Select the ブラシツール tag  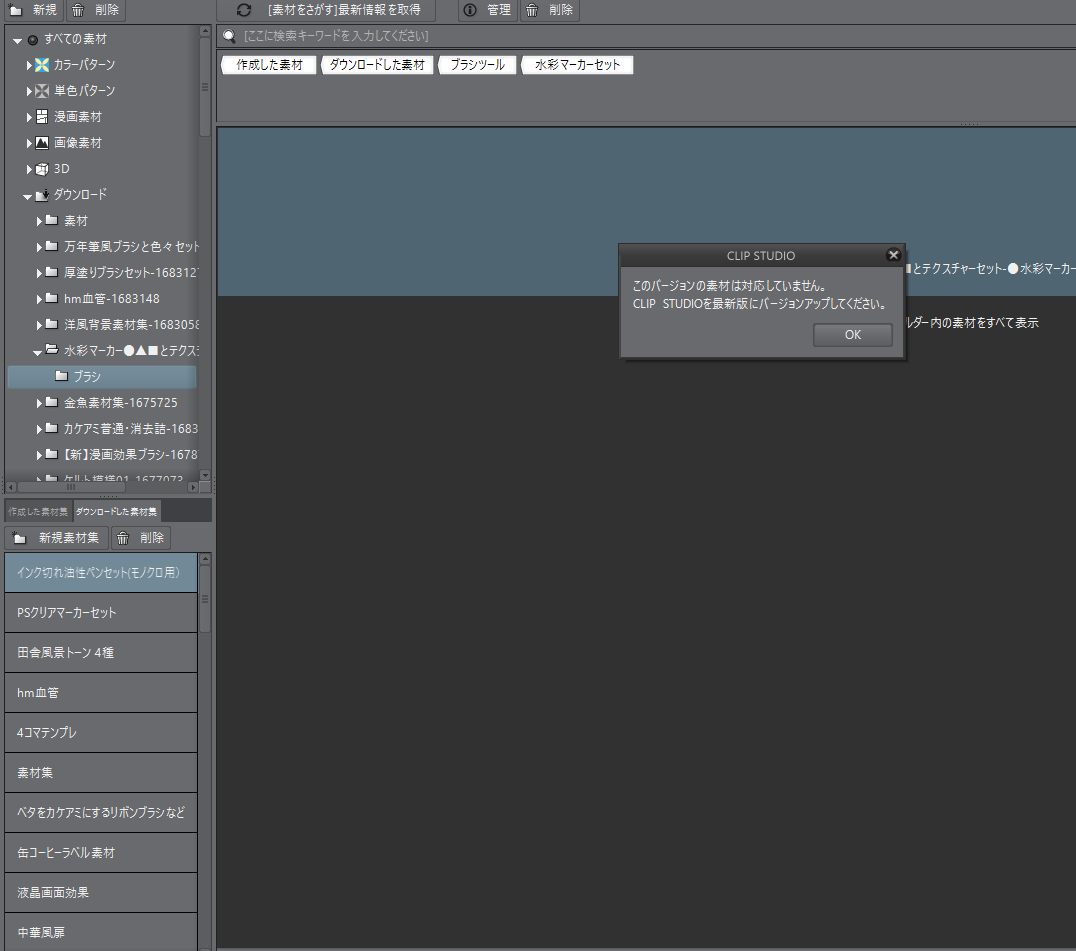[x=477, y=64]
